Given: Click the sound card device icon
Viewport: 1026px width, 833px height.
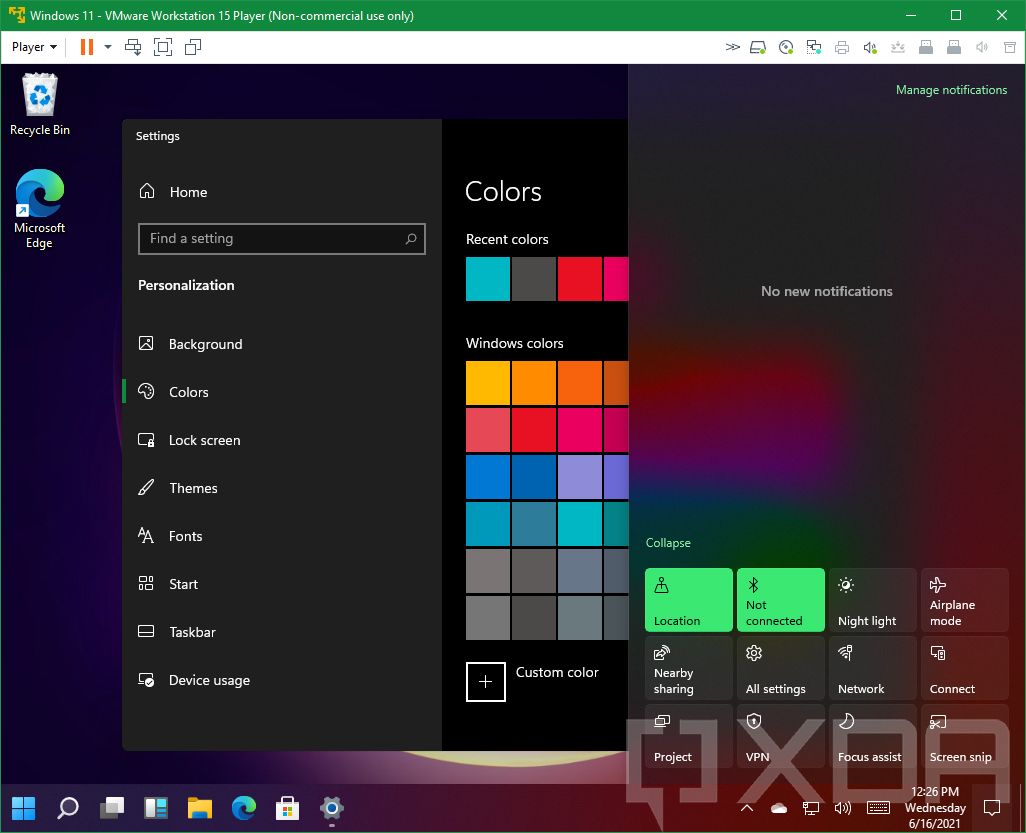Looking at the screenshot, I should tap(870, 47).
